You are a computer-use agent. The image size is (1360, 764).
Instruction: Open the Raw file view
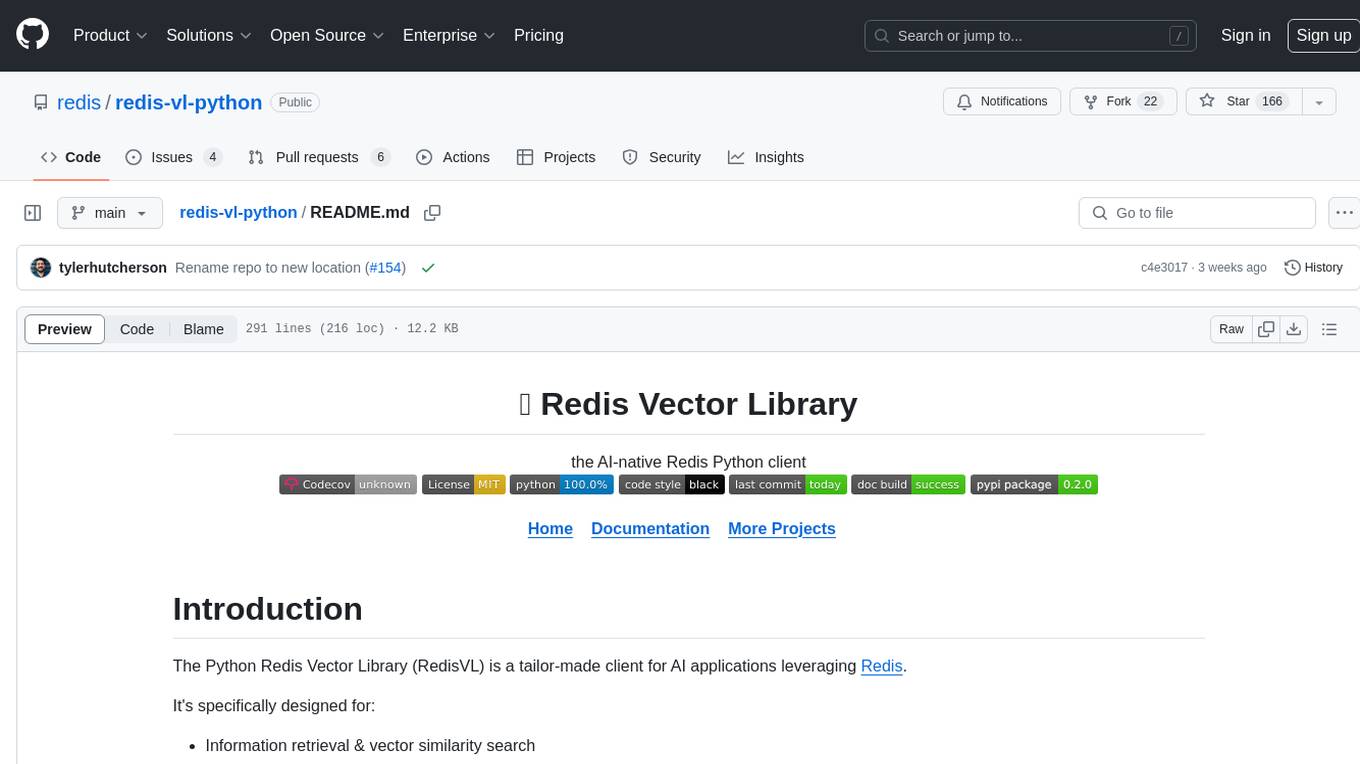pos(1231,329)
